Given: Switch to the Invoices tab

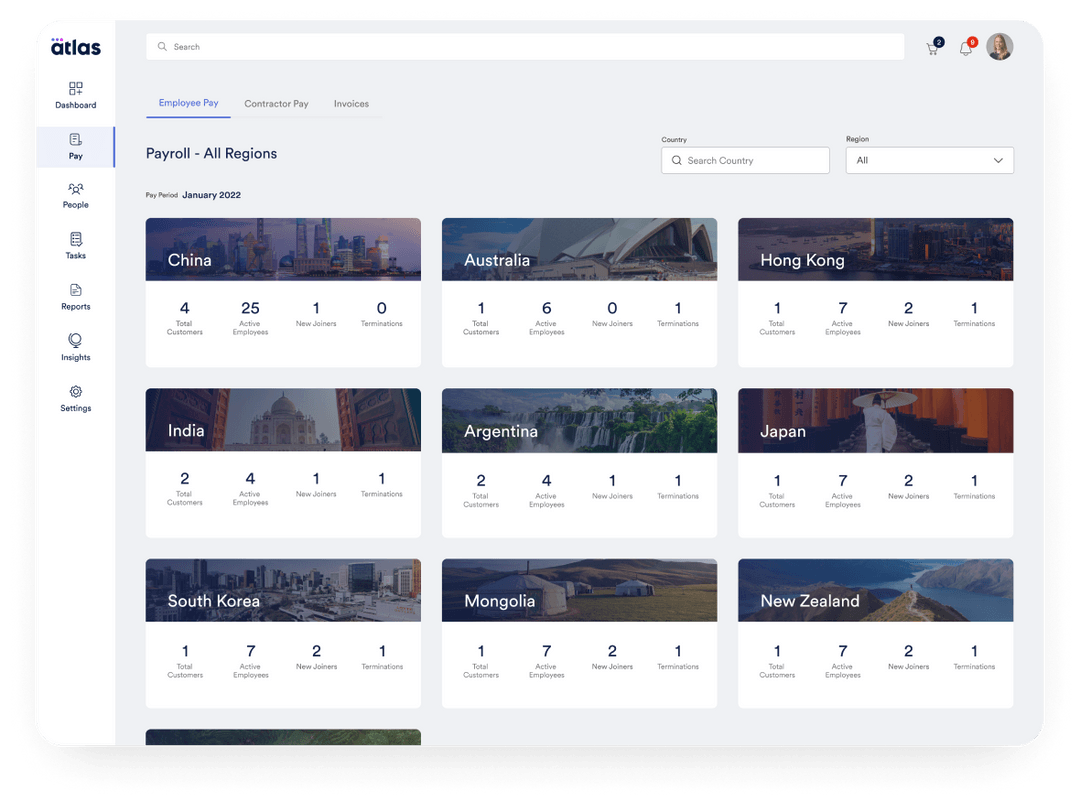Looking at the screenshot, I should click(351, 104).
